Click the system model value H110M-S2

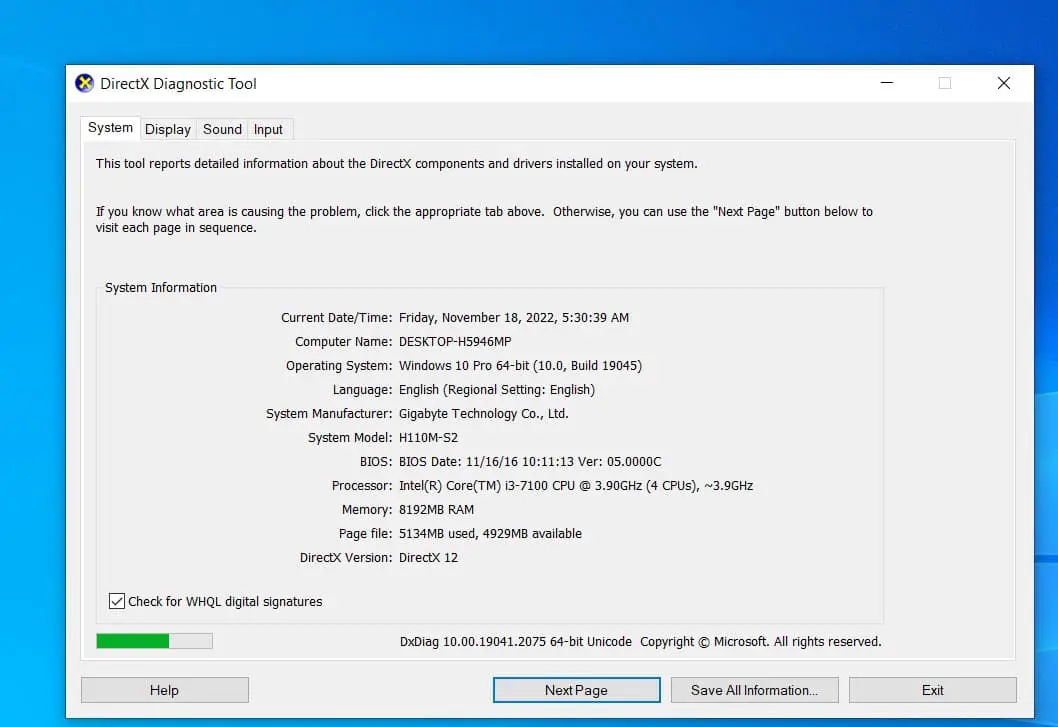(428, 437)
